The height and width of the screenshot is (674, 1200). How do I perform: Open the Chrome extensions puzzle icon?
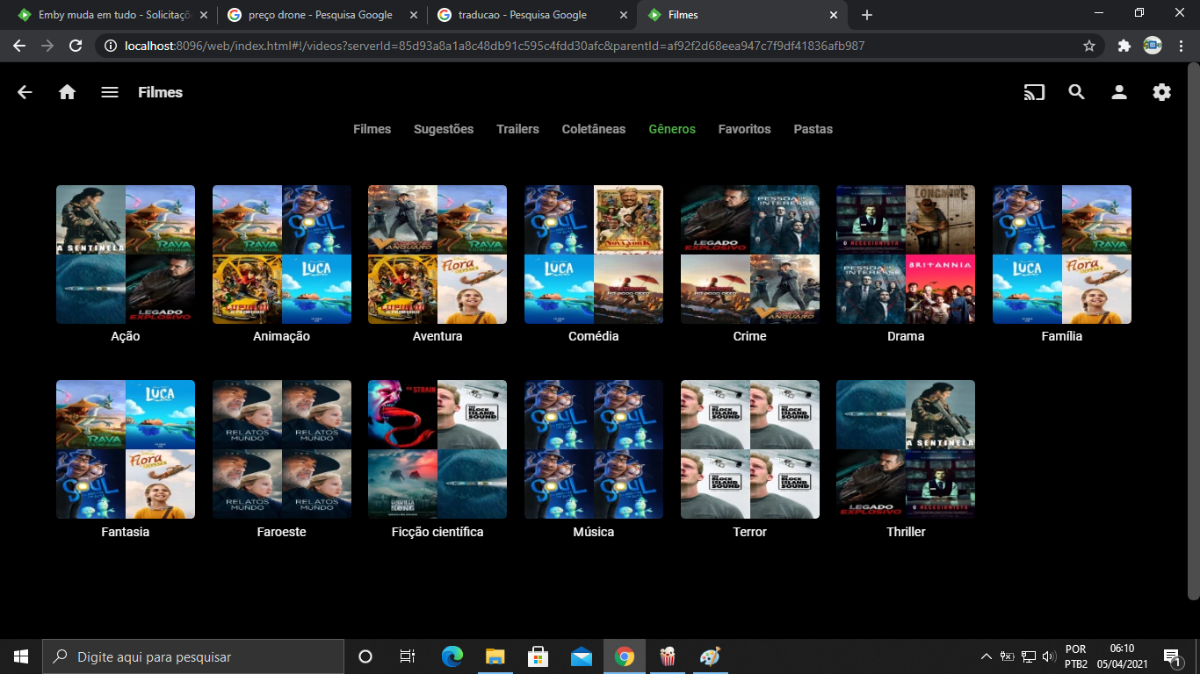(1124, 46)
